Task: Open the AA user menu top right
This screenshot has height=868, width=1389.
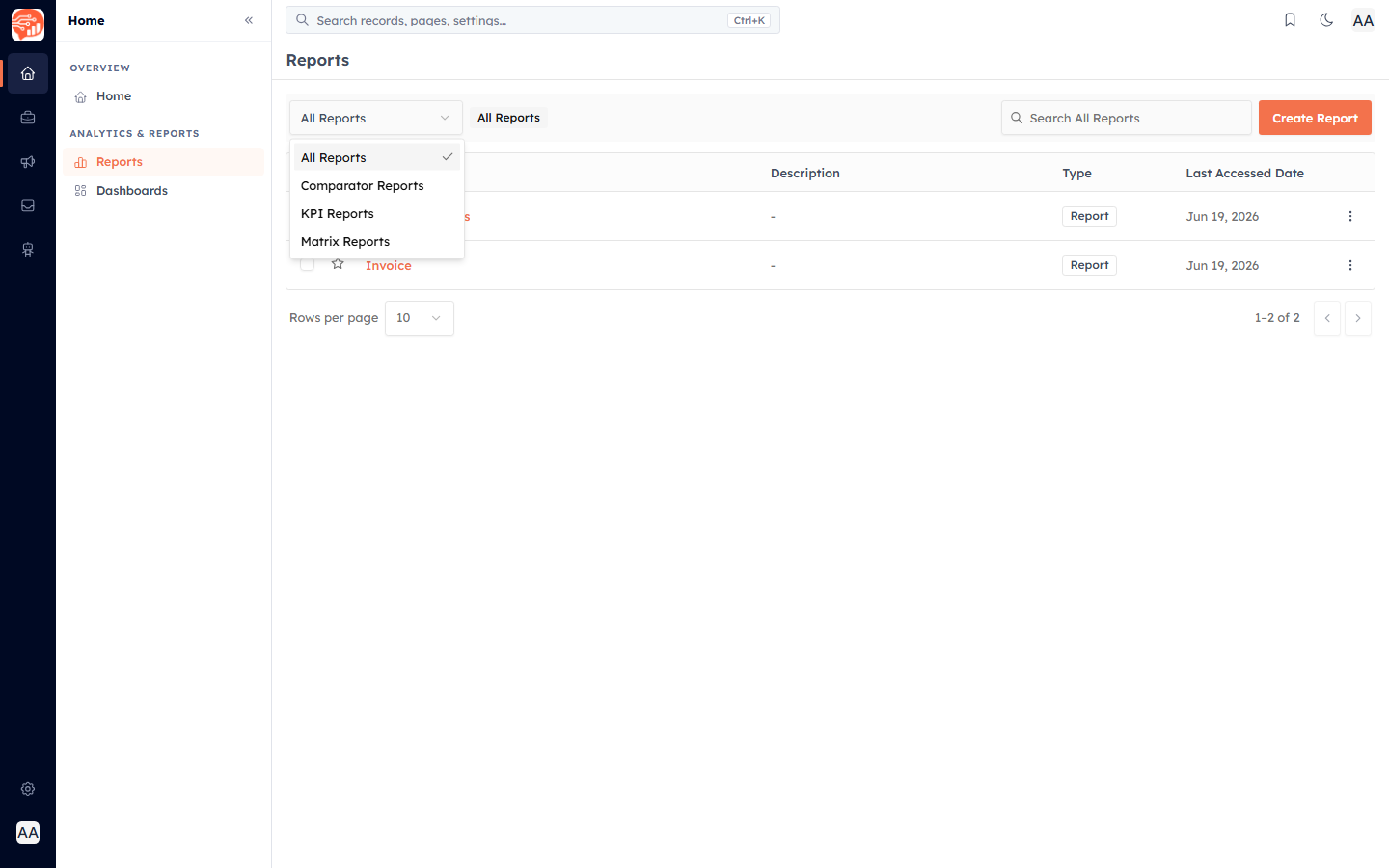Action: (x=1363, y=20)
